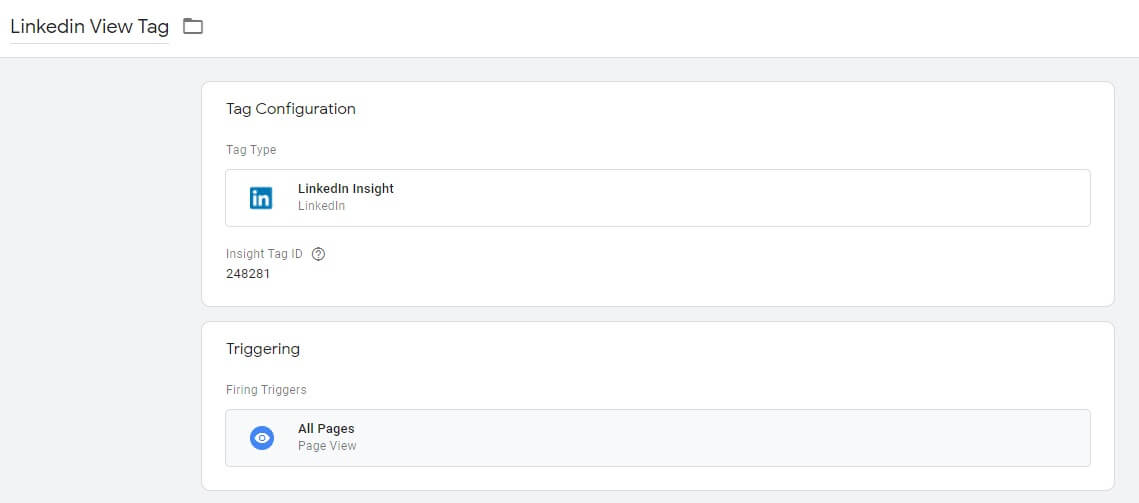
Task: Click the Page View trigger type subtitle
Action: point(327,446)
